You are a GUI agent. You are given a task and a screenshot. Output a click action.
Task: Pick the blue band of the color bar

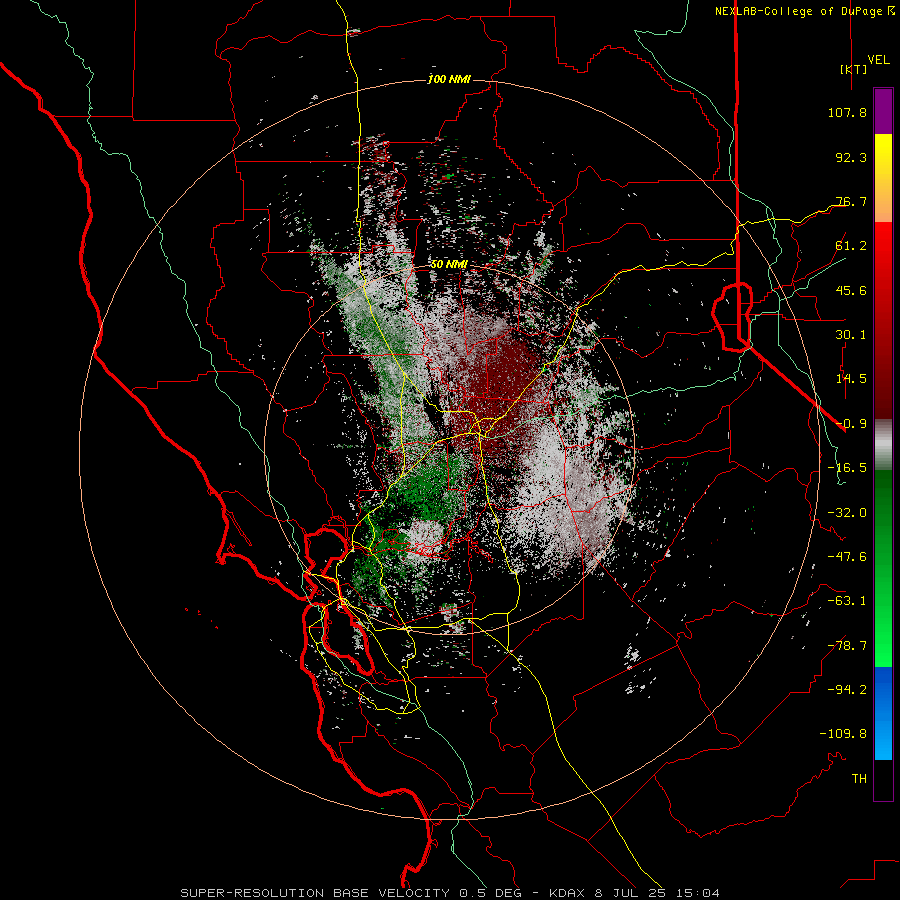pos(883,713)
